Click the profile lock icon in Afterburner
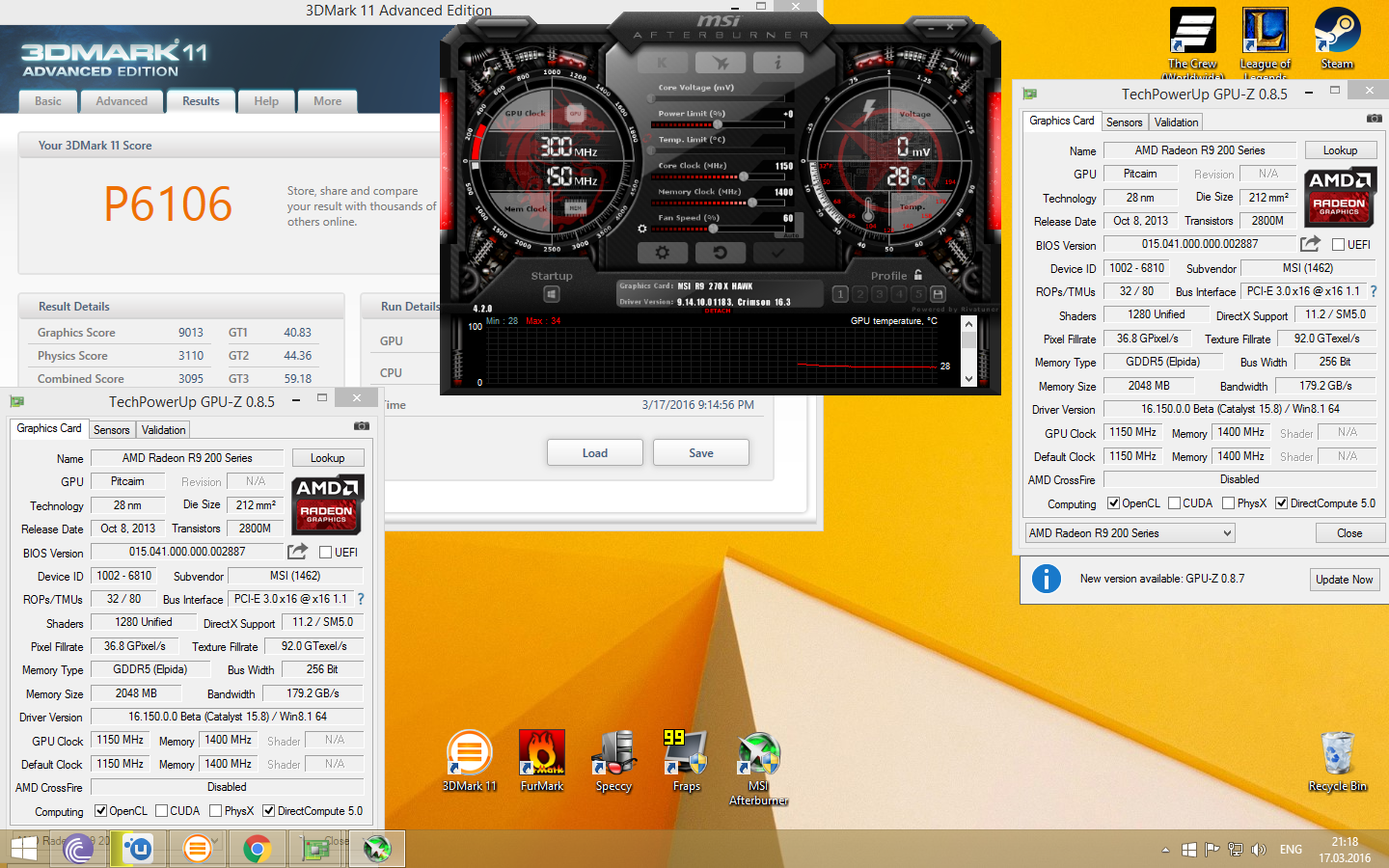The image size is (1389, 868). tap(918, 275)
